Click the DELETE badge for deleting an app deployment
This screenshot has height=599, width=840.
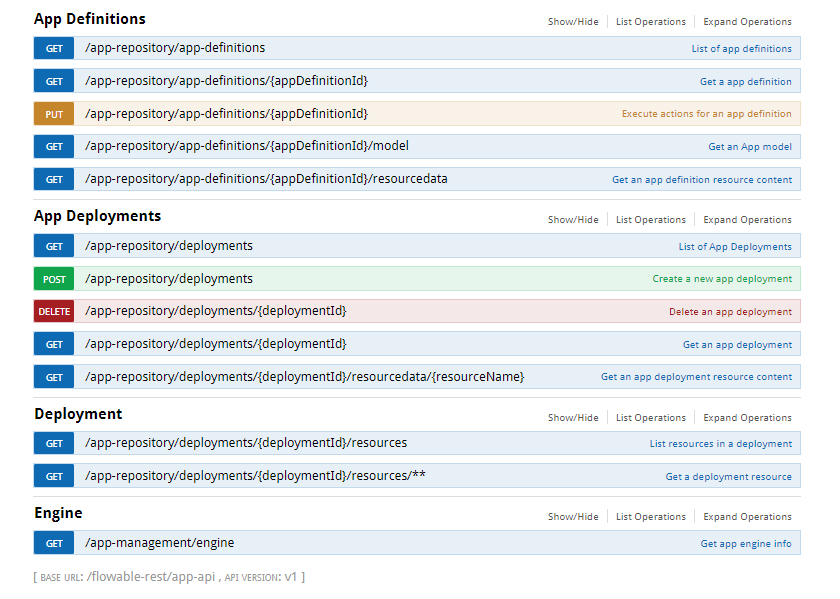[53, 311]
